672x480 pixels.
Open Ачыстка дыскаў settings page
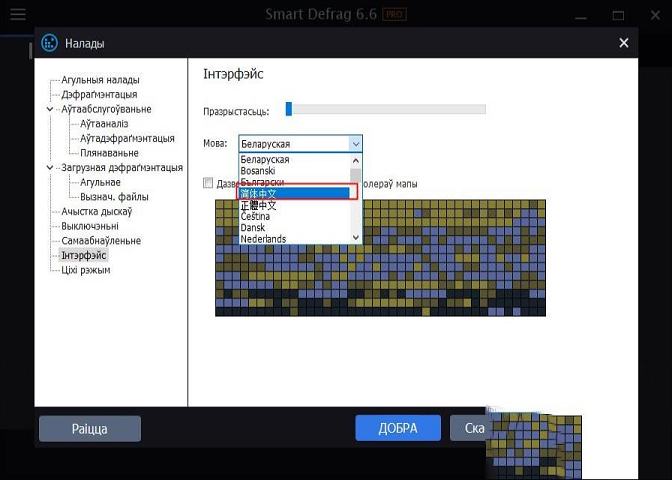pyautogui.click(x=96, y=211)
